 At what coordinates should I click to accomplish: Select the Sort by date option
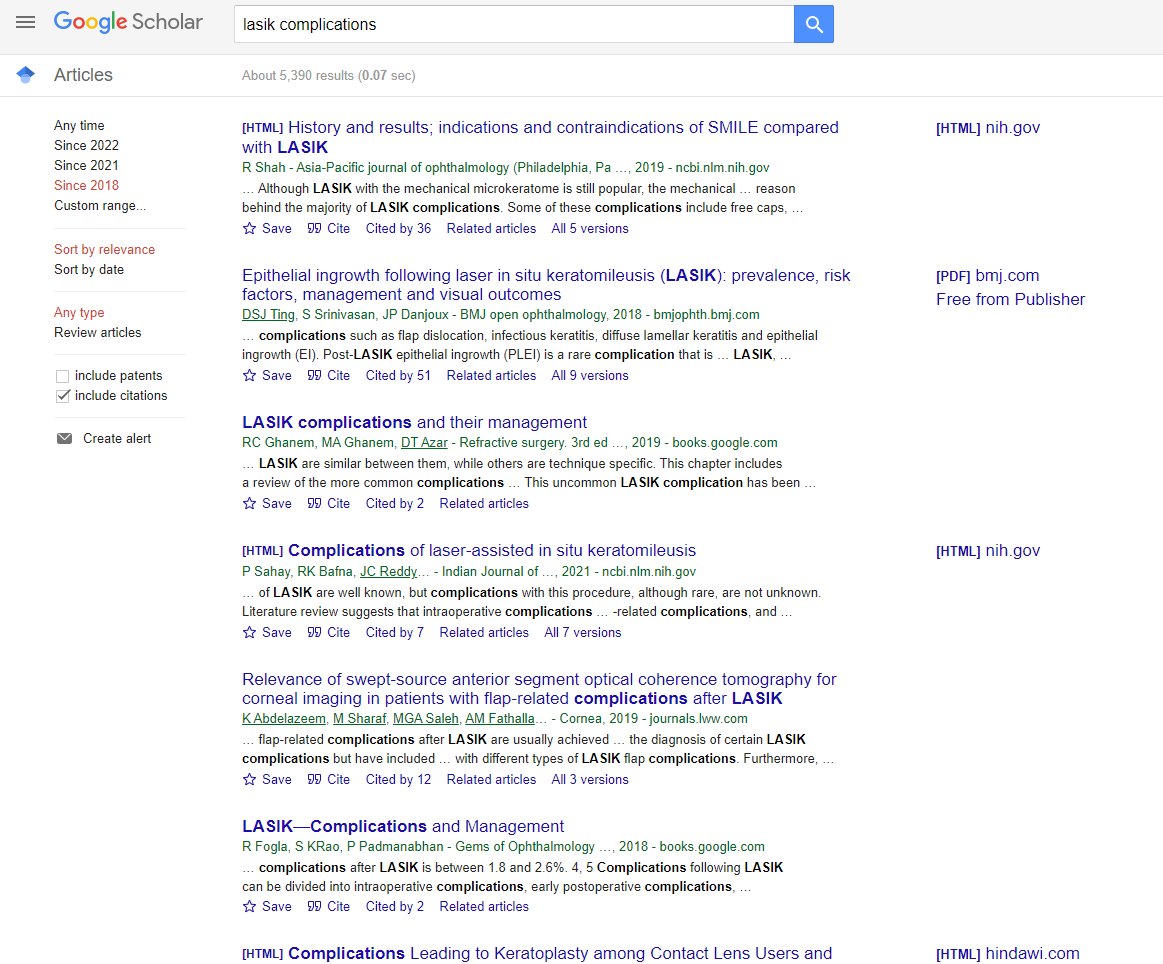[x=89, y=269]
